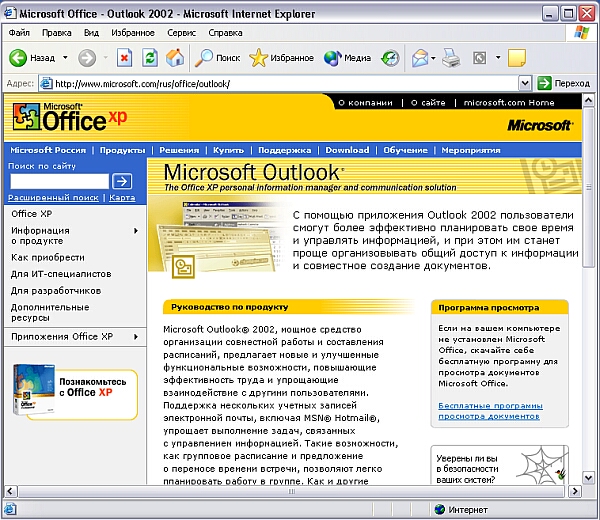
Task: Click the Mail envelope toolbar icon
Action: coord(419,58)
